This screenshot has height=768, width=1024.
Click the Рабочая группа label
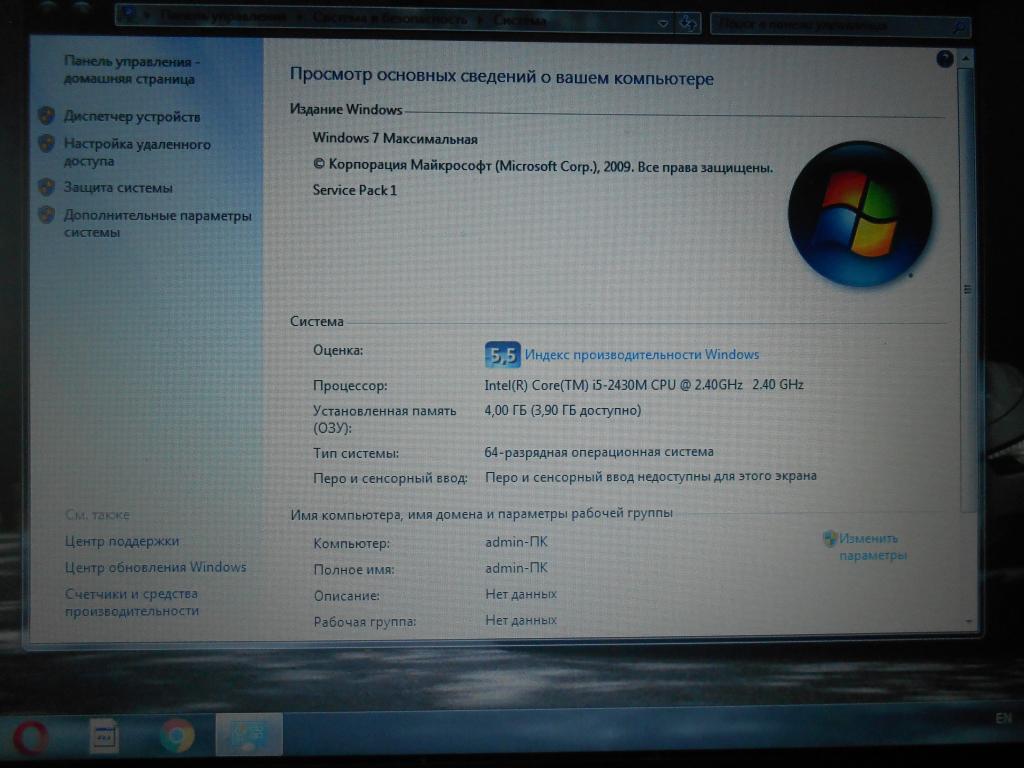coord(364,622)
